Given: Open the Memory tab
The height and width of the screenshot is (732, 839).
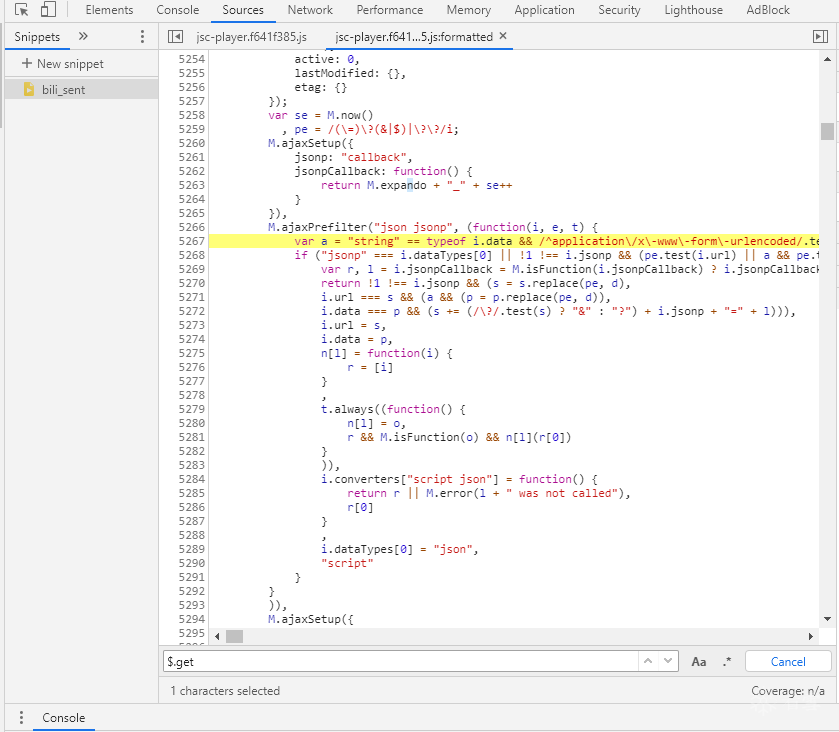Looking at the screenshot, I should [x=468, y=10].
